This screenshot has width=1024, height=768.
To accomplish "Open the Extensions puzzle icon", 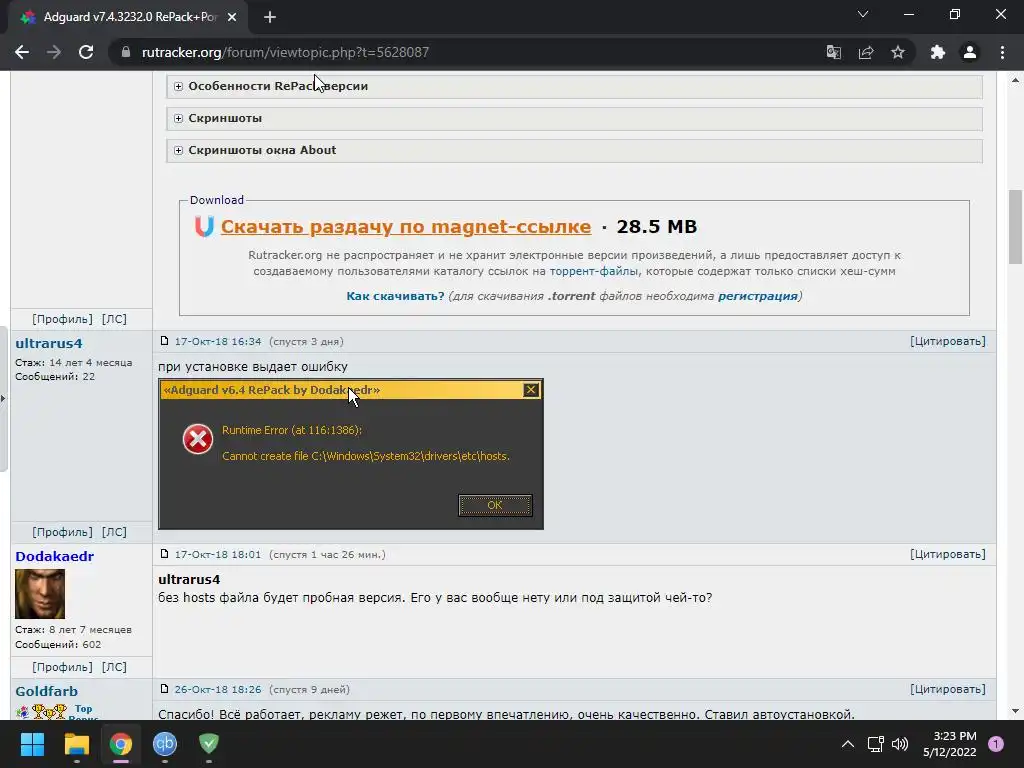I will pos(938,52).
